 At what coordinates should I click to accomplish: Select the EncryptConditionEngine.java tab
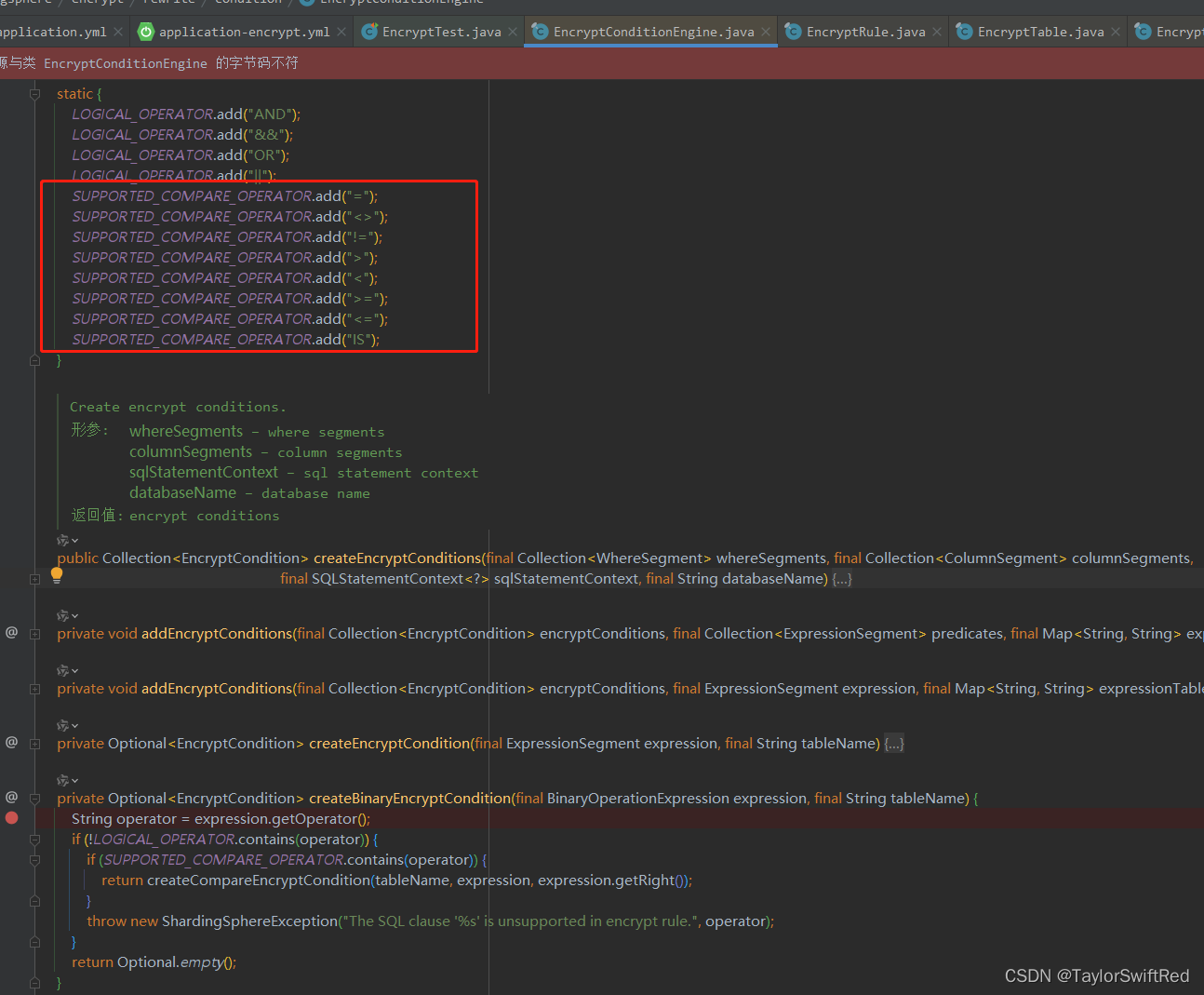click(653, 32)
